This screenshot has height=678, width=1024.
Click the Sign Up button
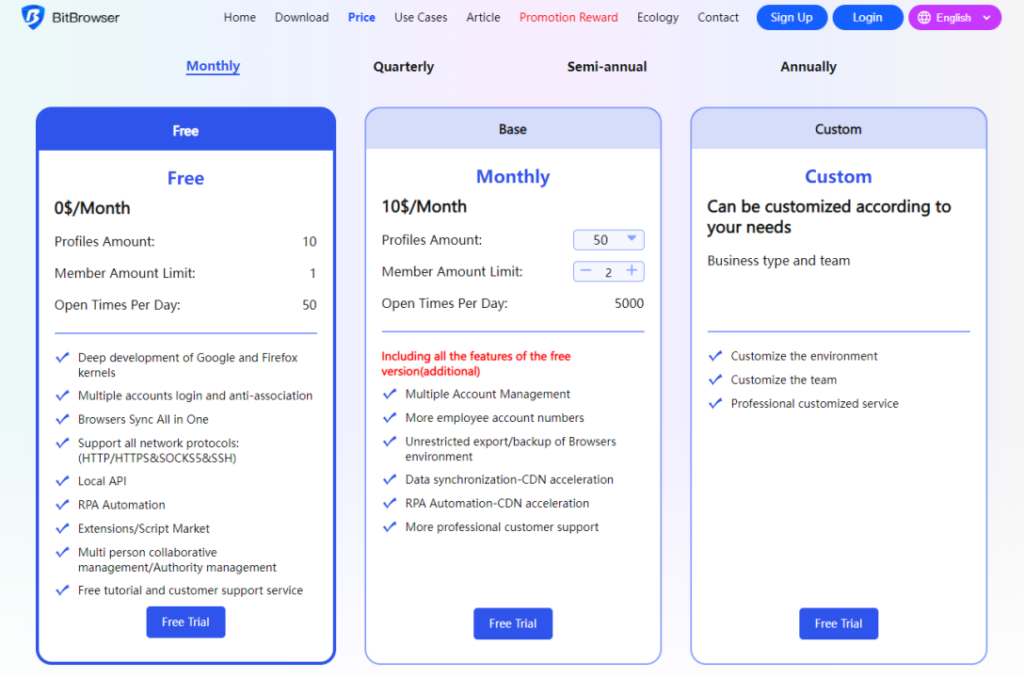click(792, 18)
